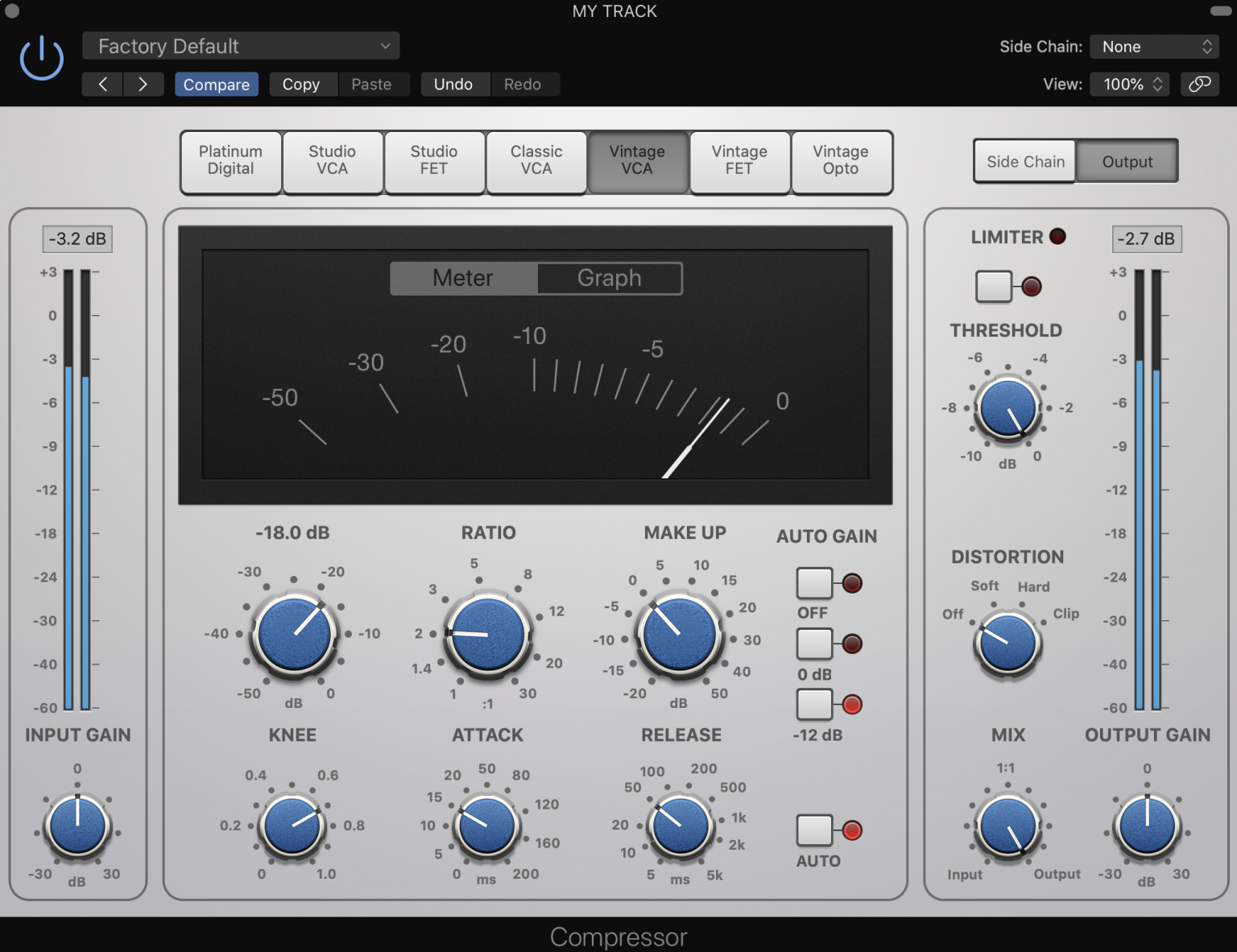Image resolution: width=1237 pixels, height=952 pixels.
Task: Select the Classic VCA circuit
Action: coord(536,162)
